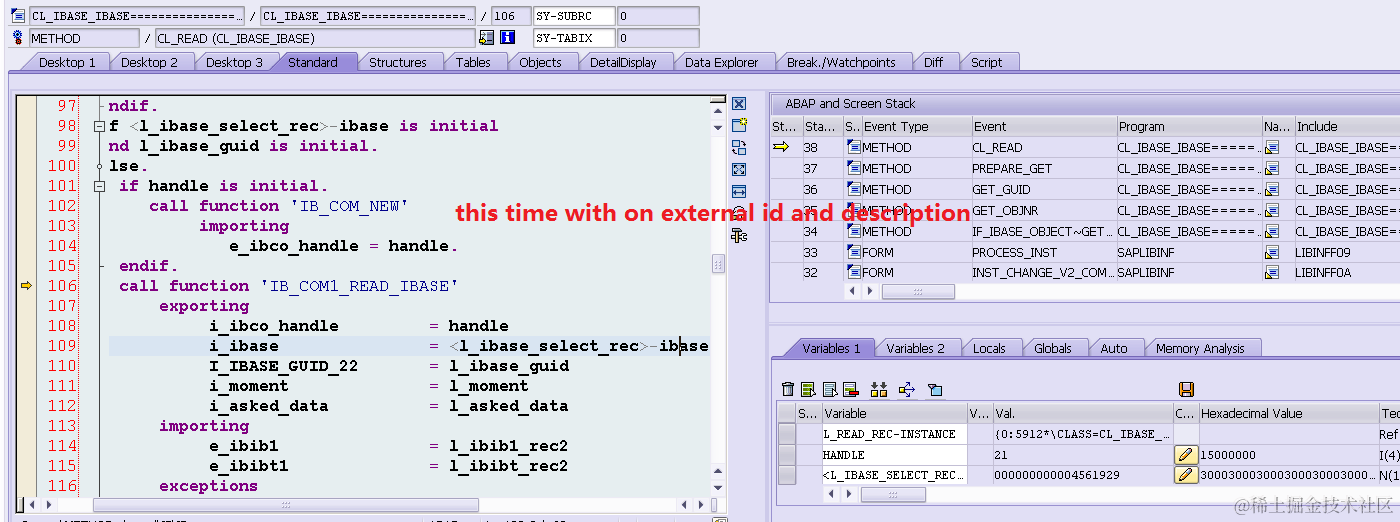
Task: Click the navigation icon in PROCESS_INST stack row
Action: 1272,253
